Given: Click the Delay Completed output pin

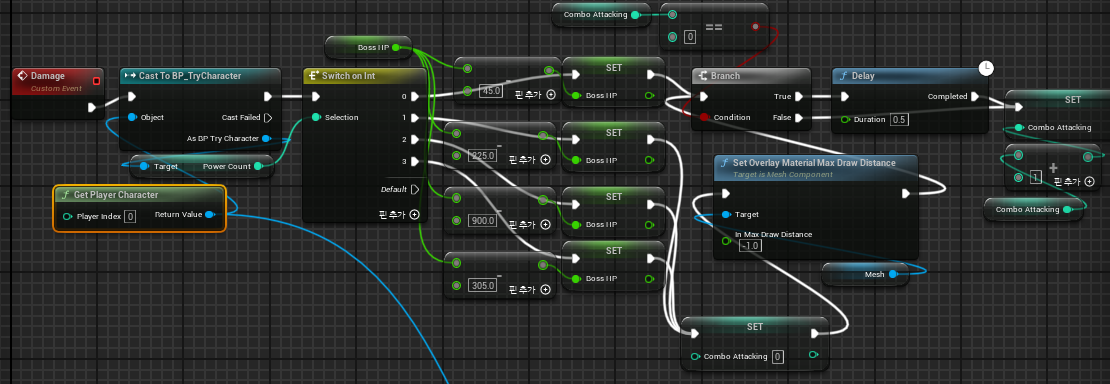Looking at the screenshot, I should (975, 97).
